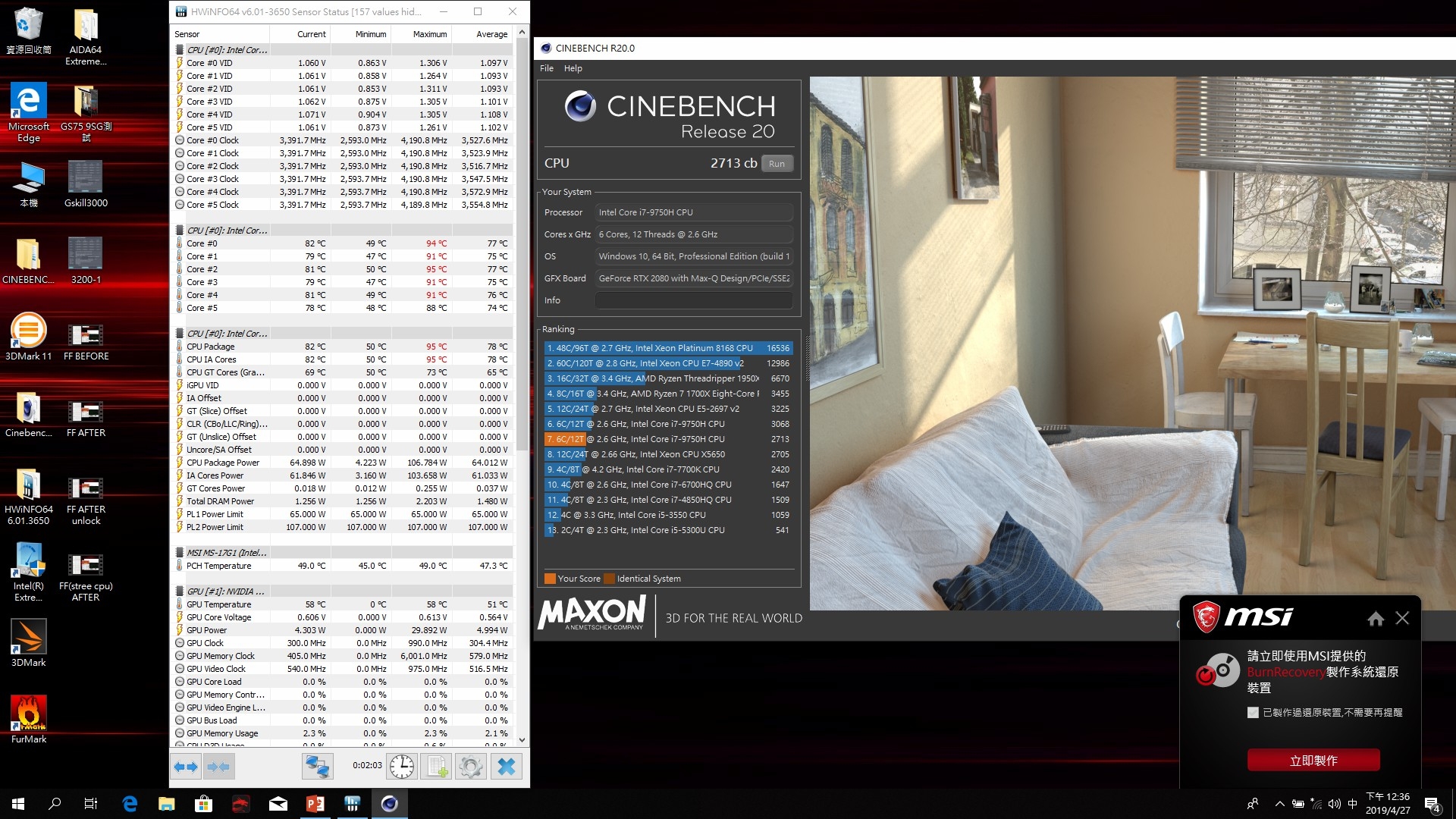Click the Average column header in HWiNFO
The height and width of the screenshot is (819, 1456).
[482, 34]
